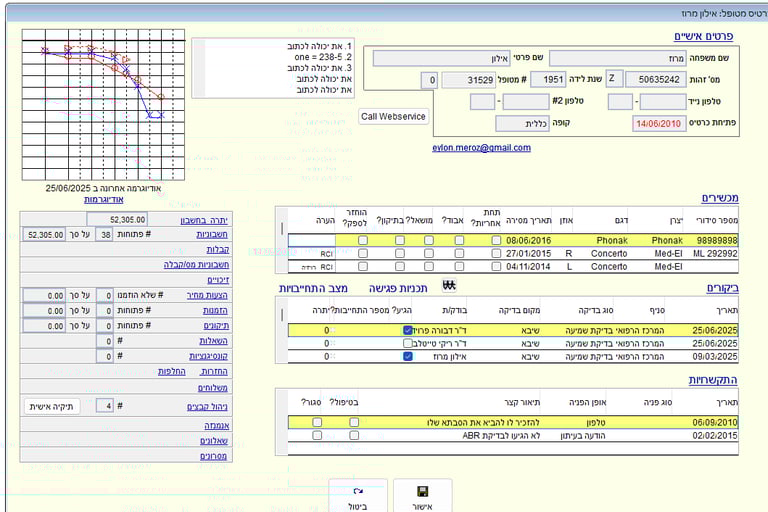The image size is (768, 512).
Task: Click the binoculars search icon beside ביקורים
Action: [449, 285]
